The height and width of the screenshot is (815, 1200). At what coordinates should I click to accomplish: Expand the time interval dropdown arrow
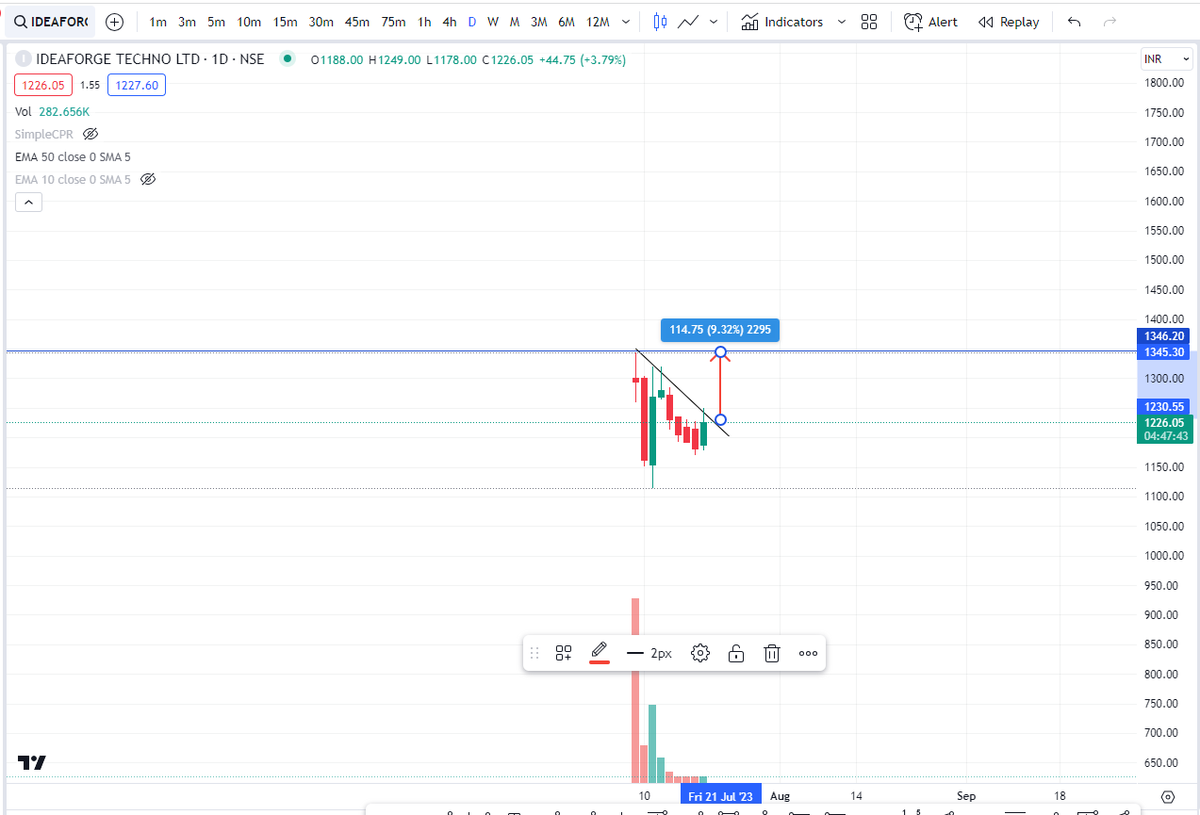pyautogui.click(x=626, y=22)
